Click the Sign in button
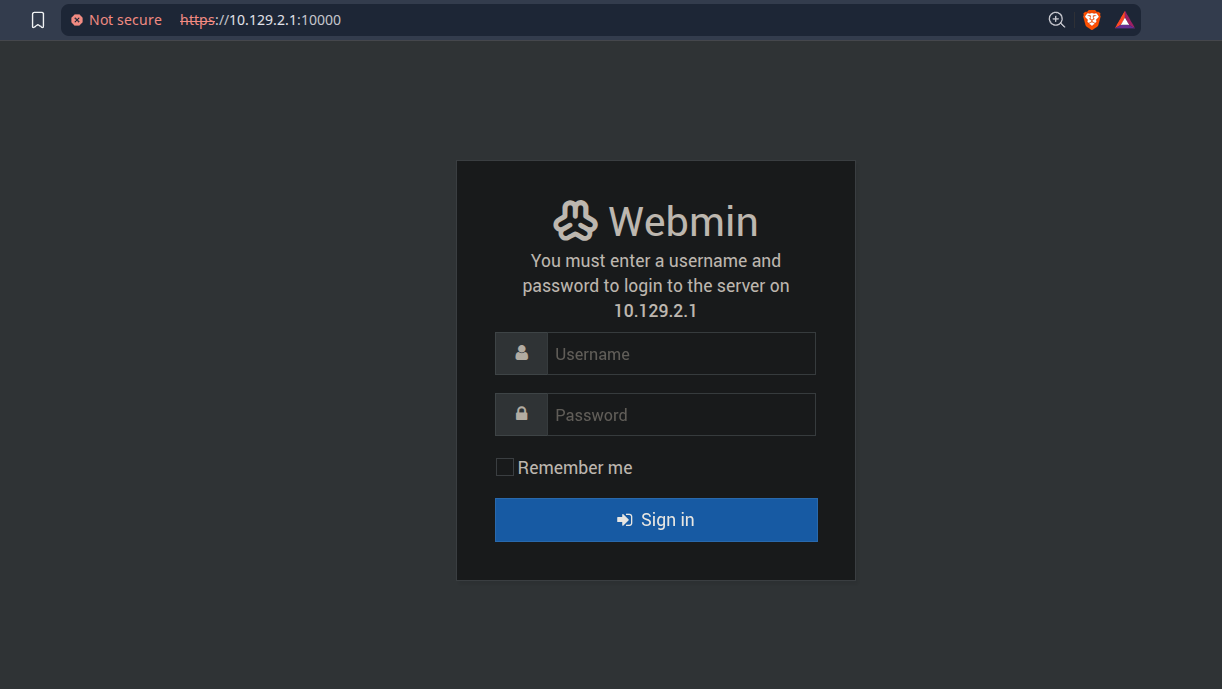Screen dimensions: 1222x689 (x=656, y=520)
